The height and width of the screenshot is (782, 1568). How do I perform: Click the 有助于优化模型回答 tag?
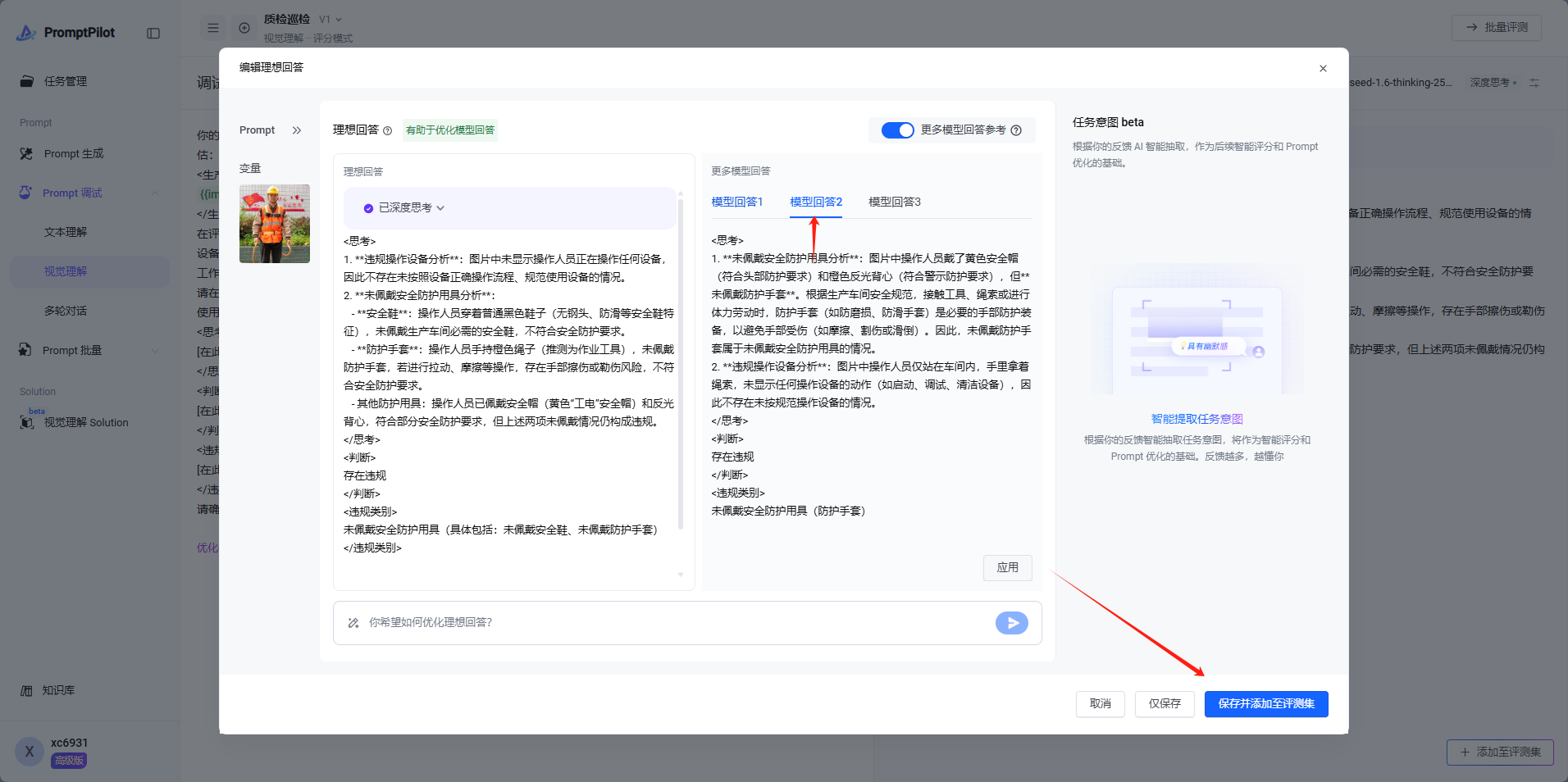pos(450,130)
